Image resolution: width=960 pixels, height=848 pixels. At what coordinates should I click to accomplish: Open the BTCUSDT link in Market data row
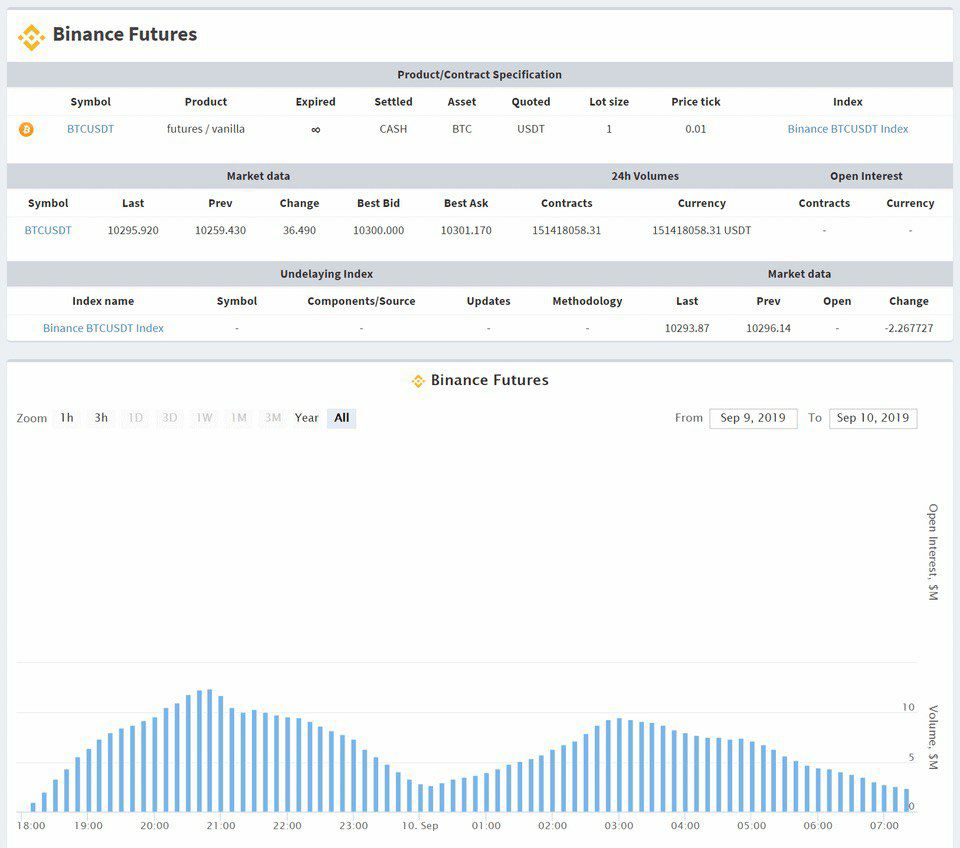48,230
